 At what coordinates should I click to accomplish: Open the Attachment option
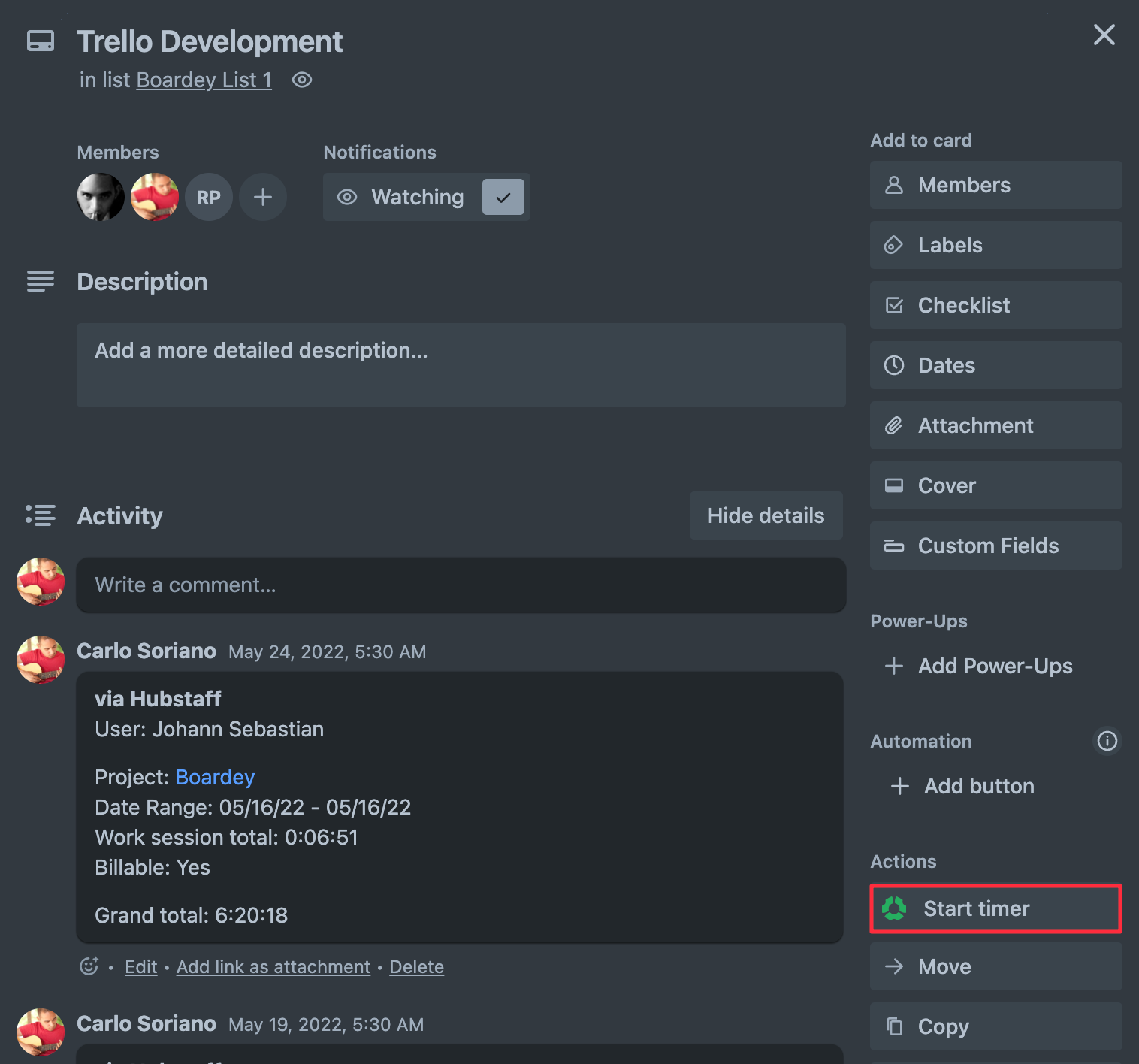996,425
